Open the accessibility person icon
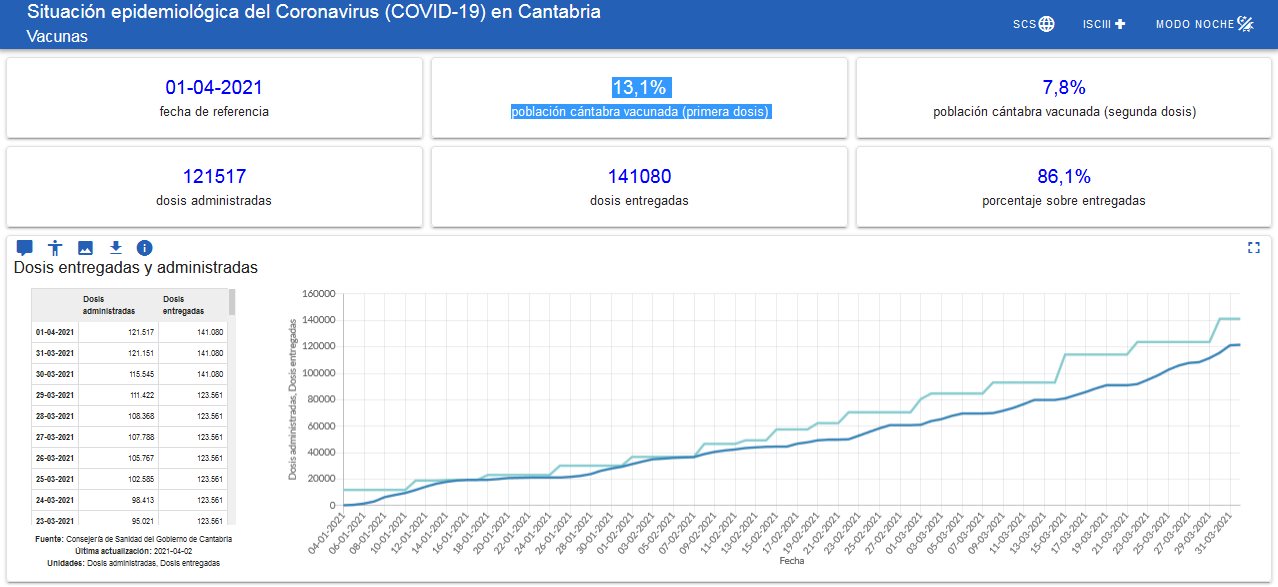Image resolution: width=1278 pixels, height=587 pixels. 55,247
